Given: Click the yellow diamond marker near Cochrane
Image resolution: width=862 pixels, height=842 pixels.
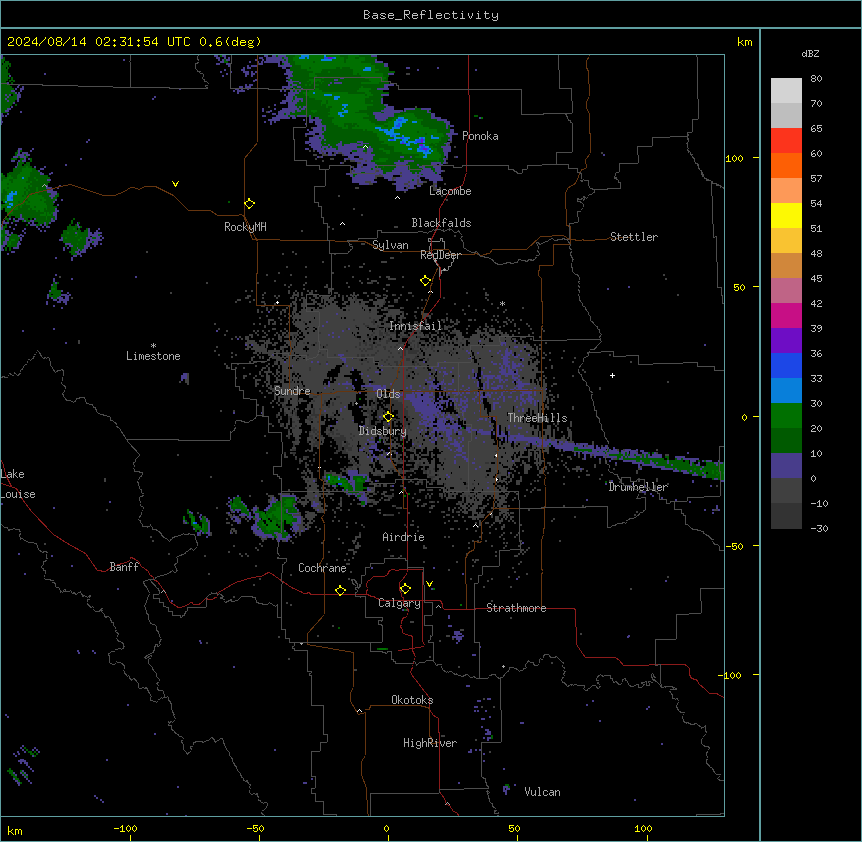Looking at the screenshot, I should click(340, 590).
